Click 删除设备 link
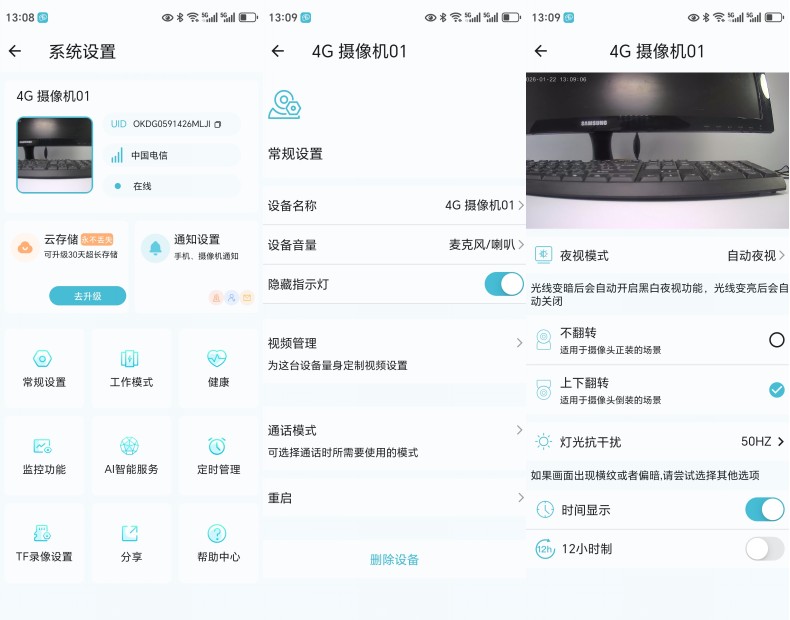The image size is (790, 620). click(394, 560)
